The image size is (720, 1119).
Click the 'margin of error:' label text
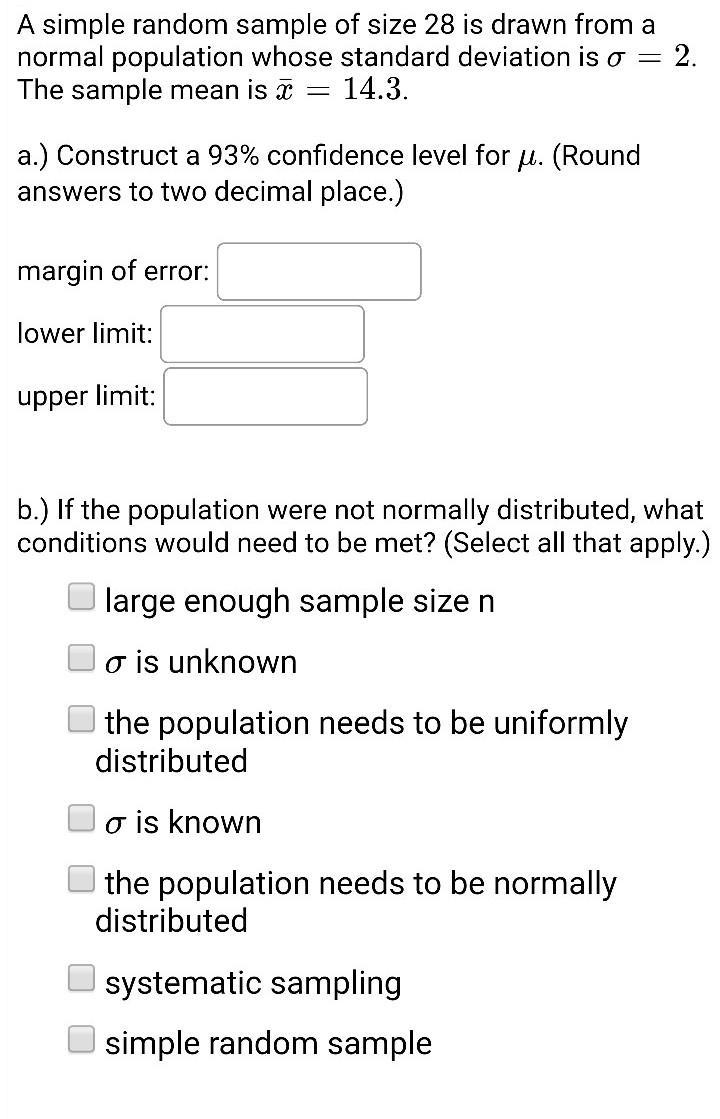click(113, 272)
